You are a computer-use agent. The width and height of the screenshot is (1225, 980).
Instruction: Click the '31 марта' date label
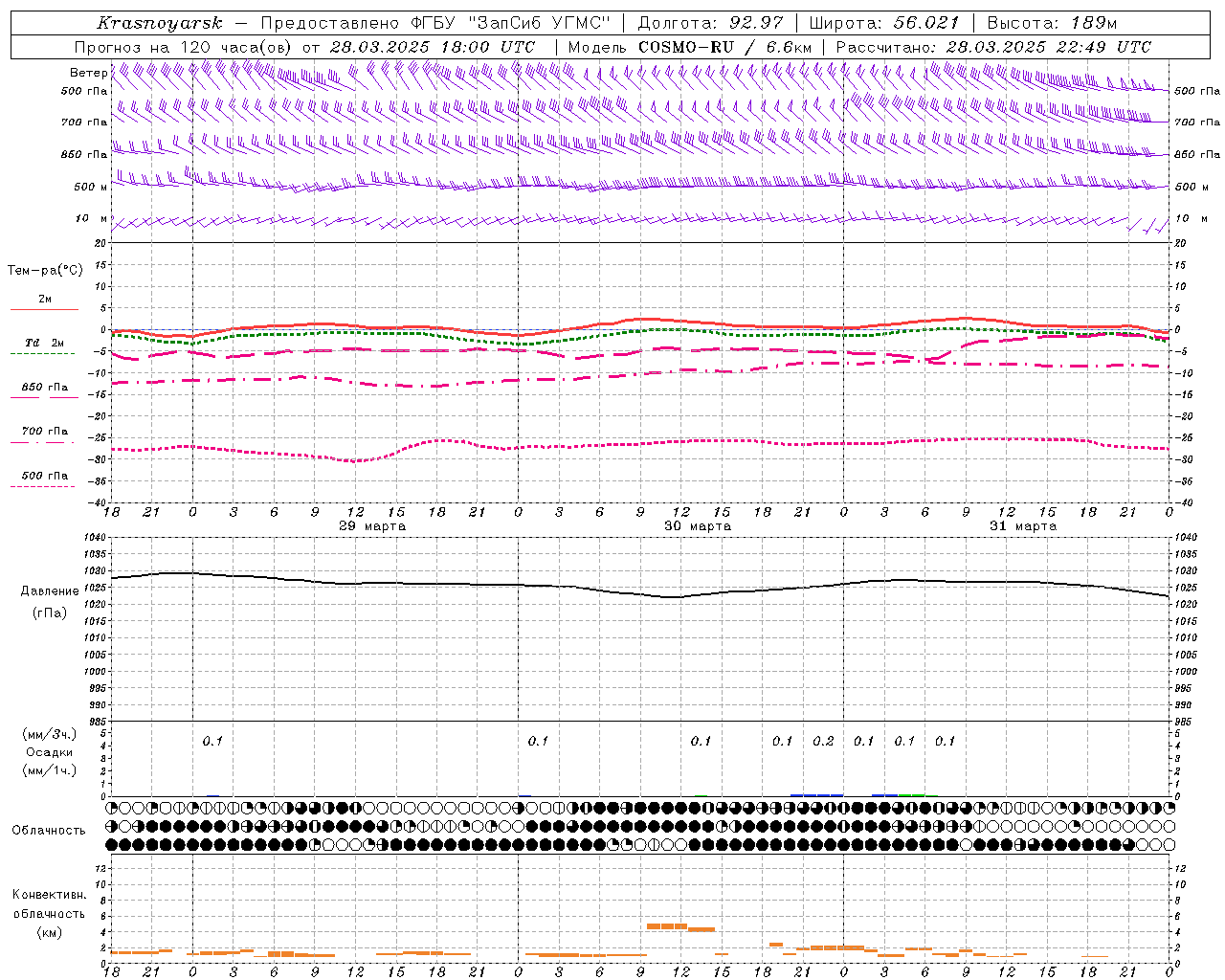1023,526
